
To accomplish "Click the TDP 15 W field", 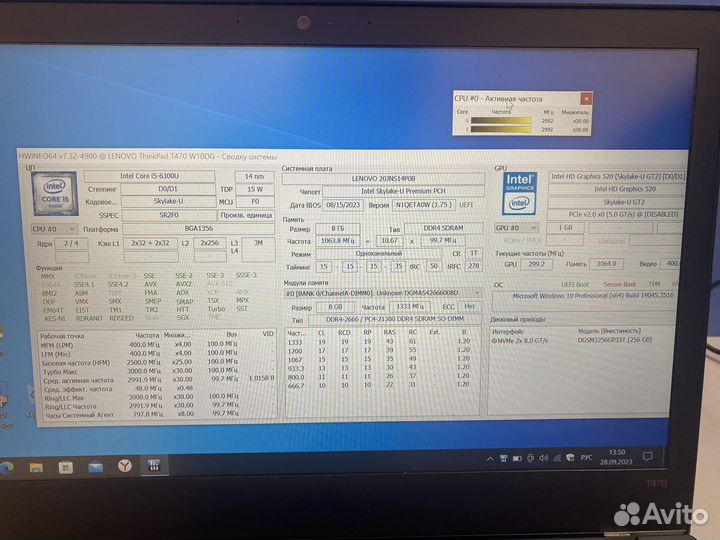I will click(255, 189).
